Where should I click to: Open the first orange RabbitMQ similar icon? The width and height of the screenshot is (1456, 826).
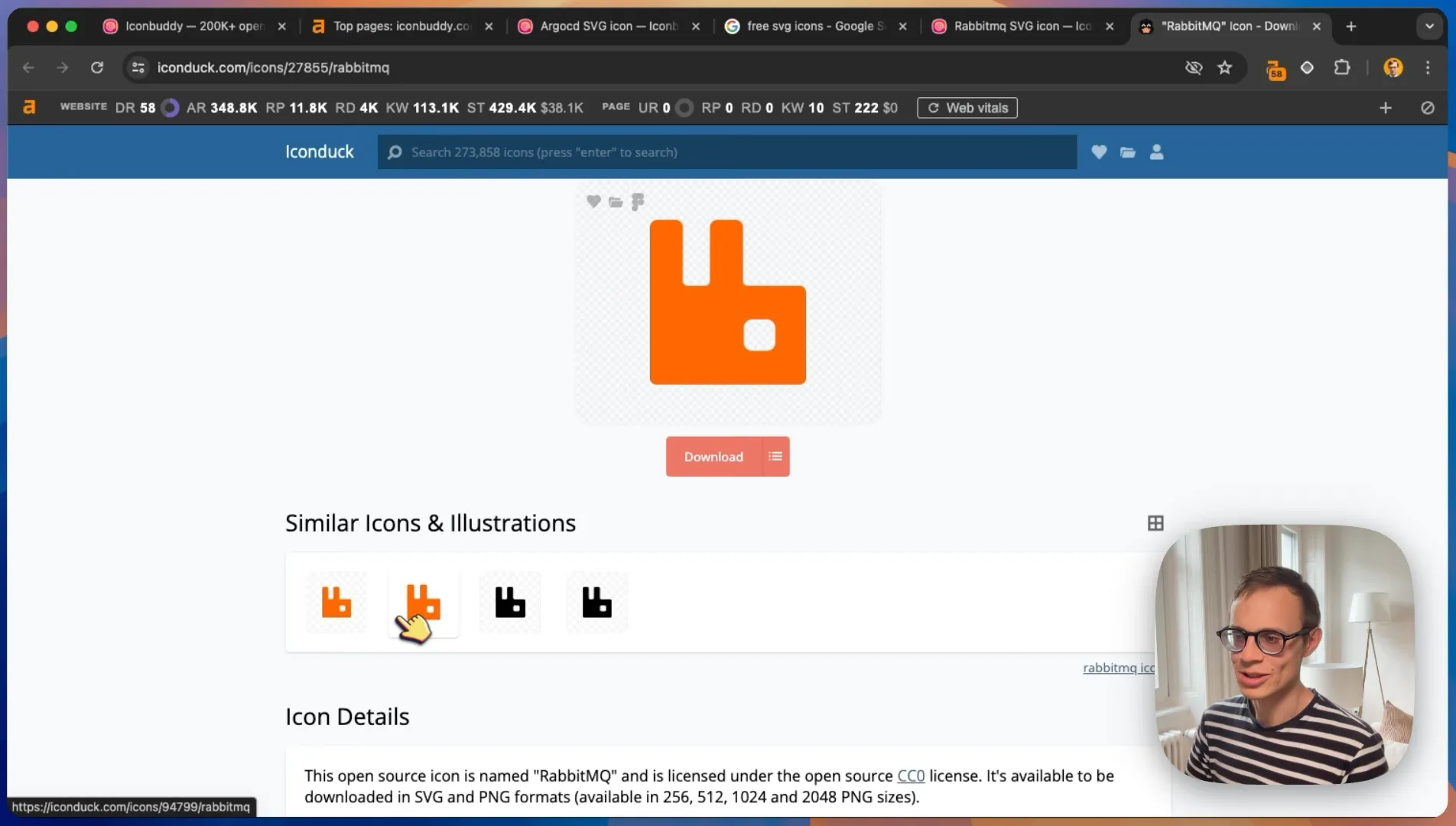tap(336, 603)
